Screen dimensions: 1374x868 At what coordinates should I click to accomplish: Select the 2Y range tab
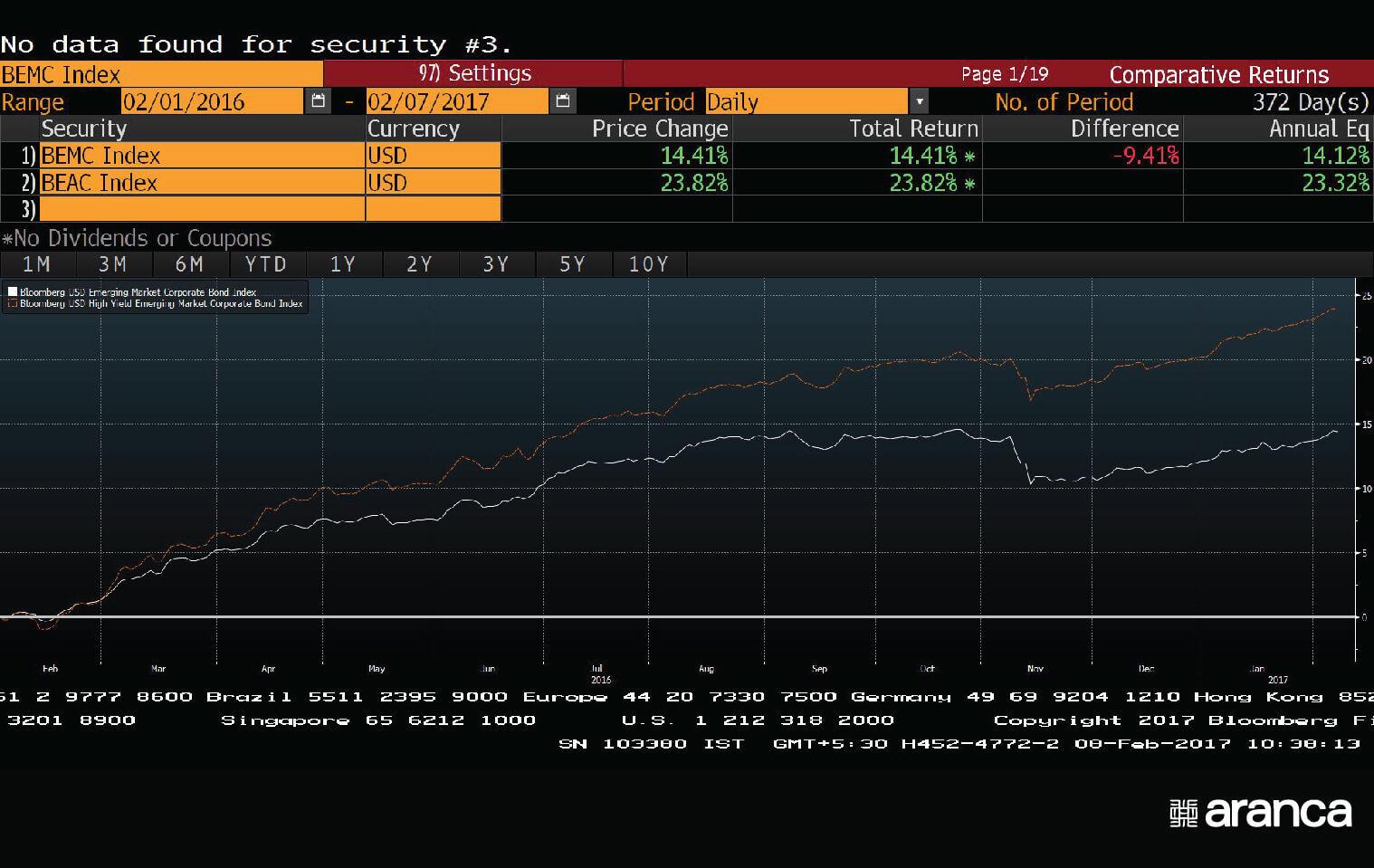tap(419, 264)
